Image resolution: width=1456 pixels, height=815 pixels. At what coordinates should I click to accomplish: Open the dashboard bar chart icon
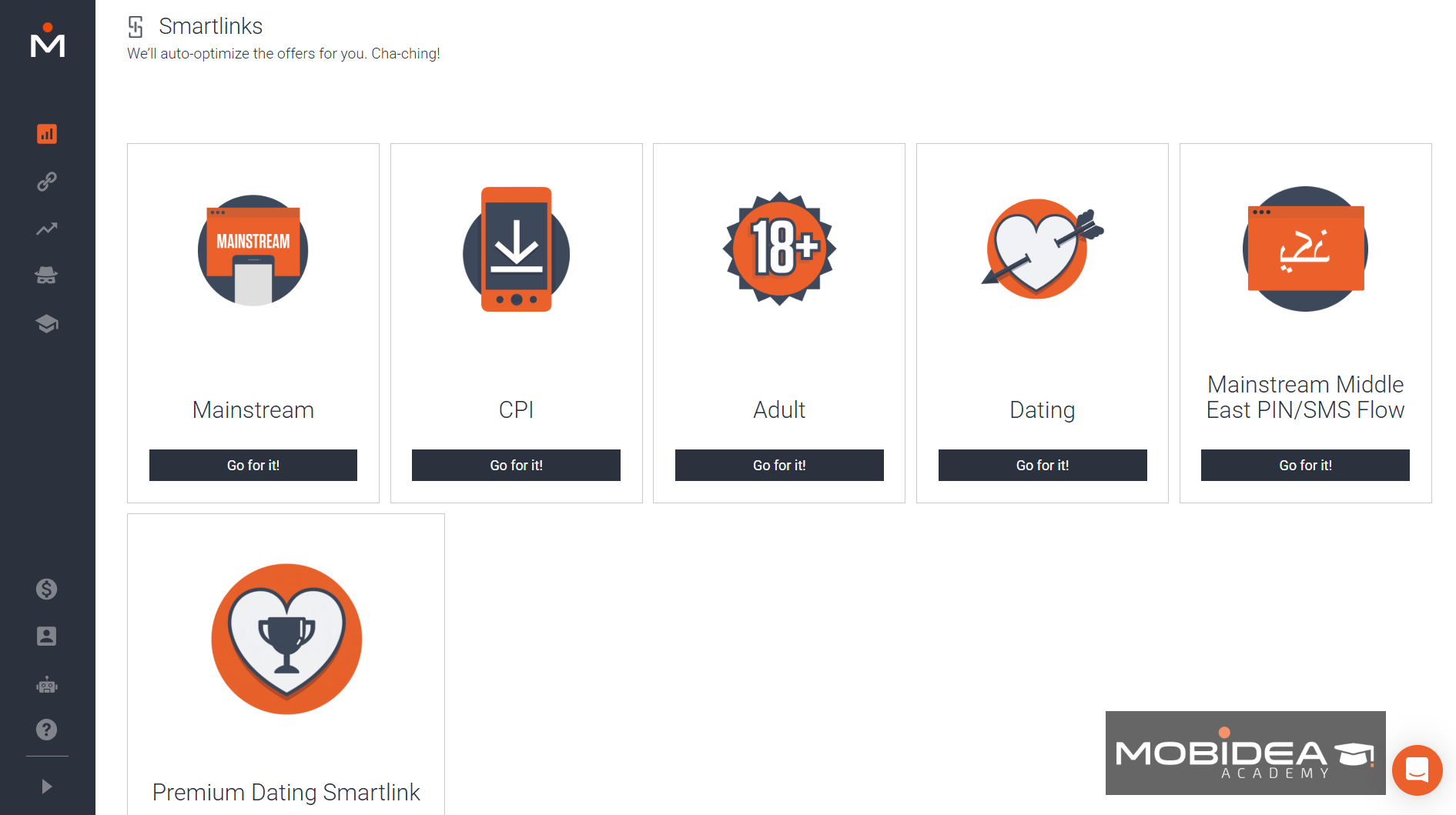[47, 134]
